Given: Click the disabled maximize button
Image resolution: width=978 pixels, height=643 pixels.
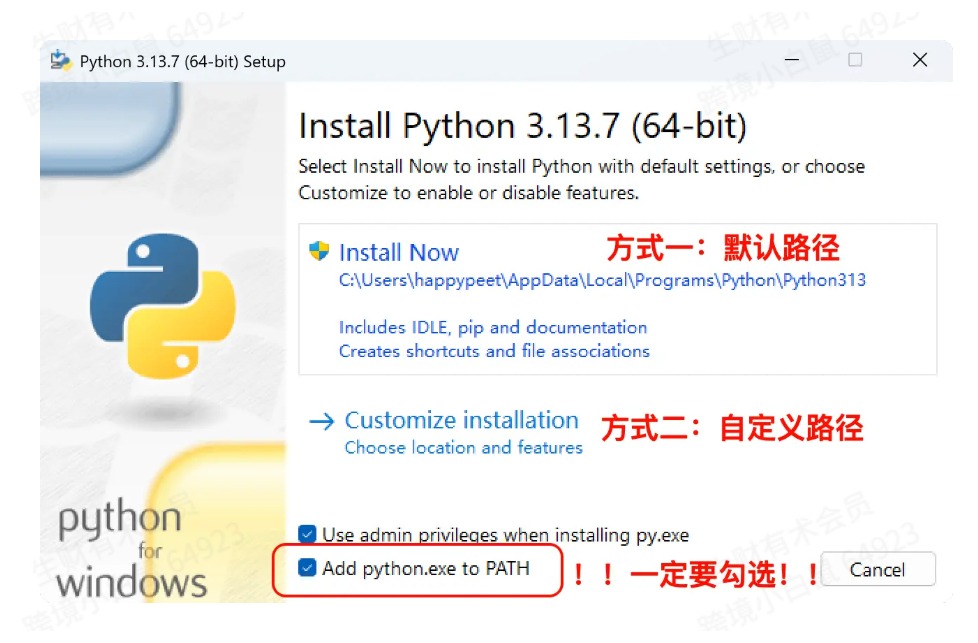Looking at the screenshot, I should click(x=855, y=60).
